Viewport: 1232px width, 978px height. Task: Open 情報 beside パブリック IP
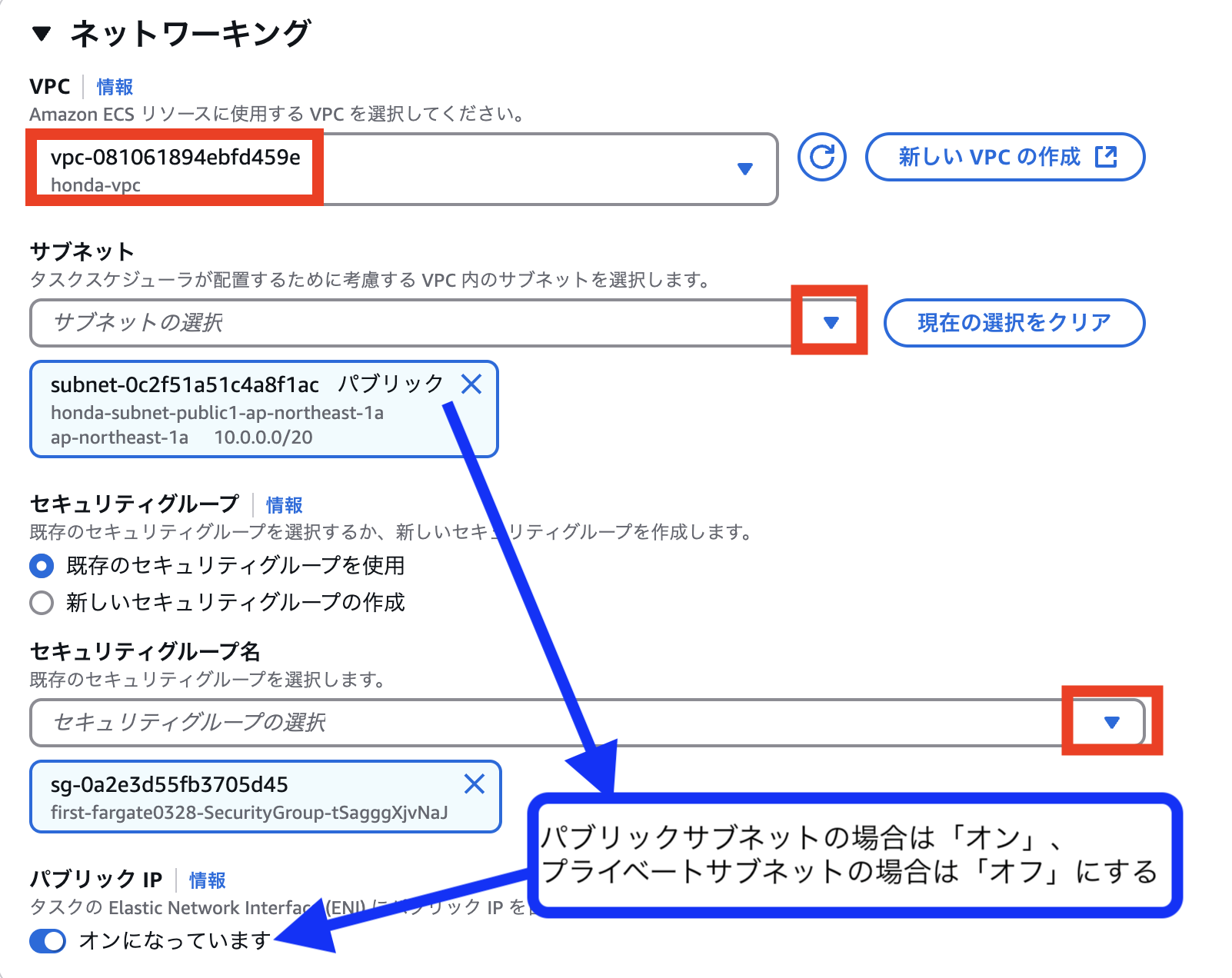pyautogui.click(x=205, y=880)
